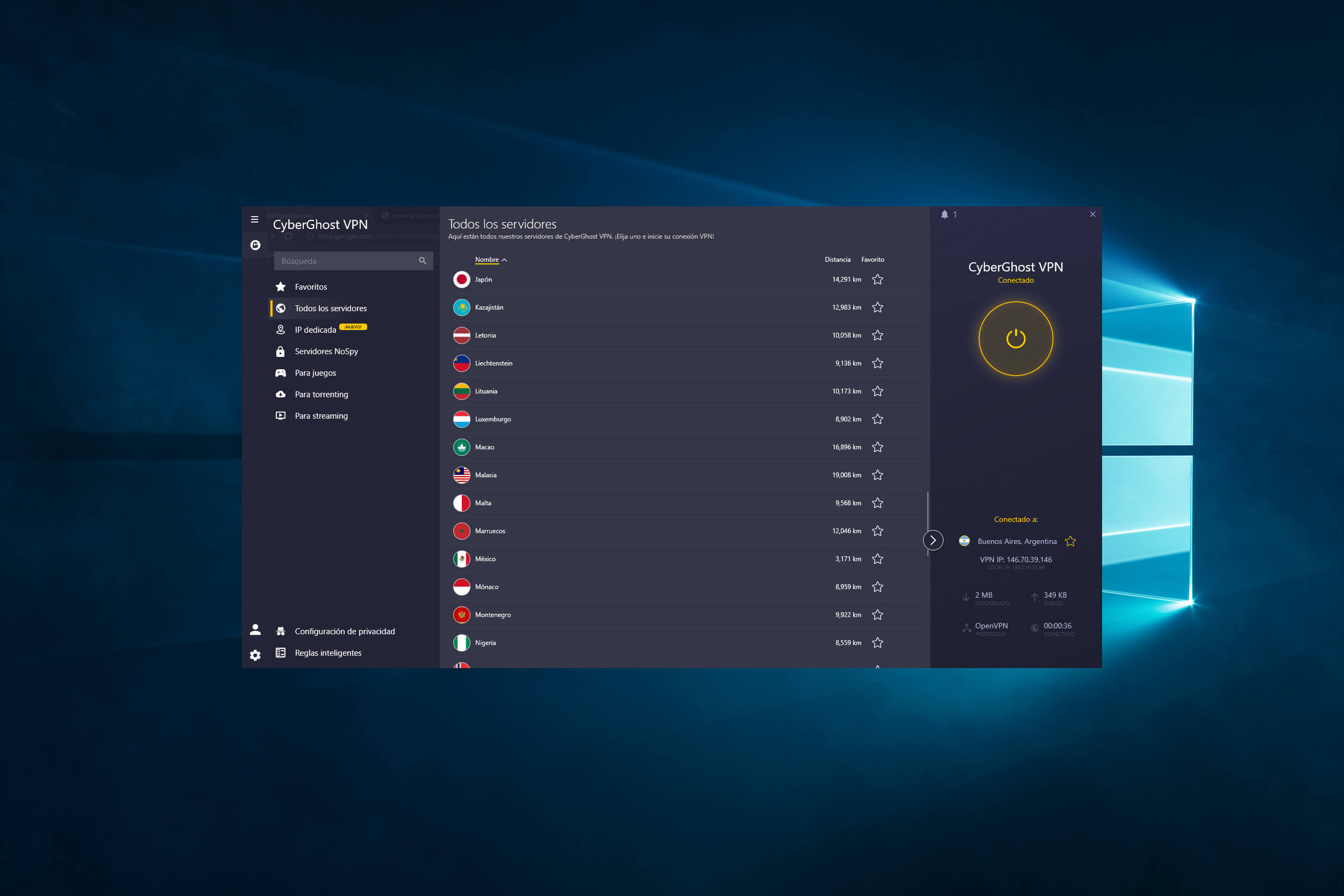Click the OpenVPN protocol label
The image size is (1344, 896).
click(991, 626)
